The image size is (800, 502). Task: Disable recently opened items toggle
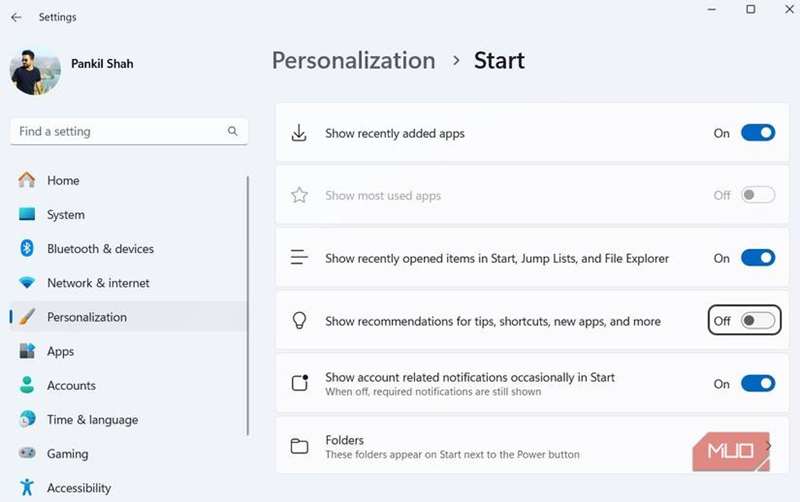point(758,258)
